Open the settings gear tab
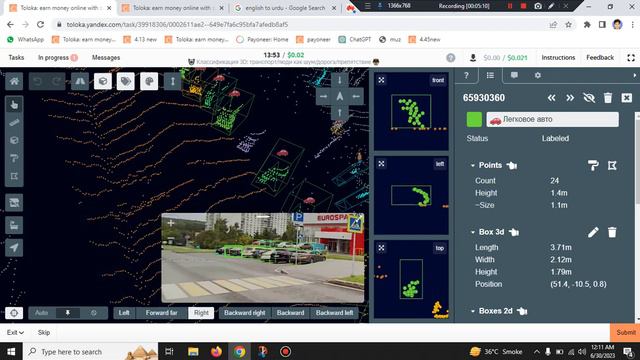Screen dimensions: 640x360 [x=538, y=76]
